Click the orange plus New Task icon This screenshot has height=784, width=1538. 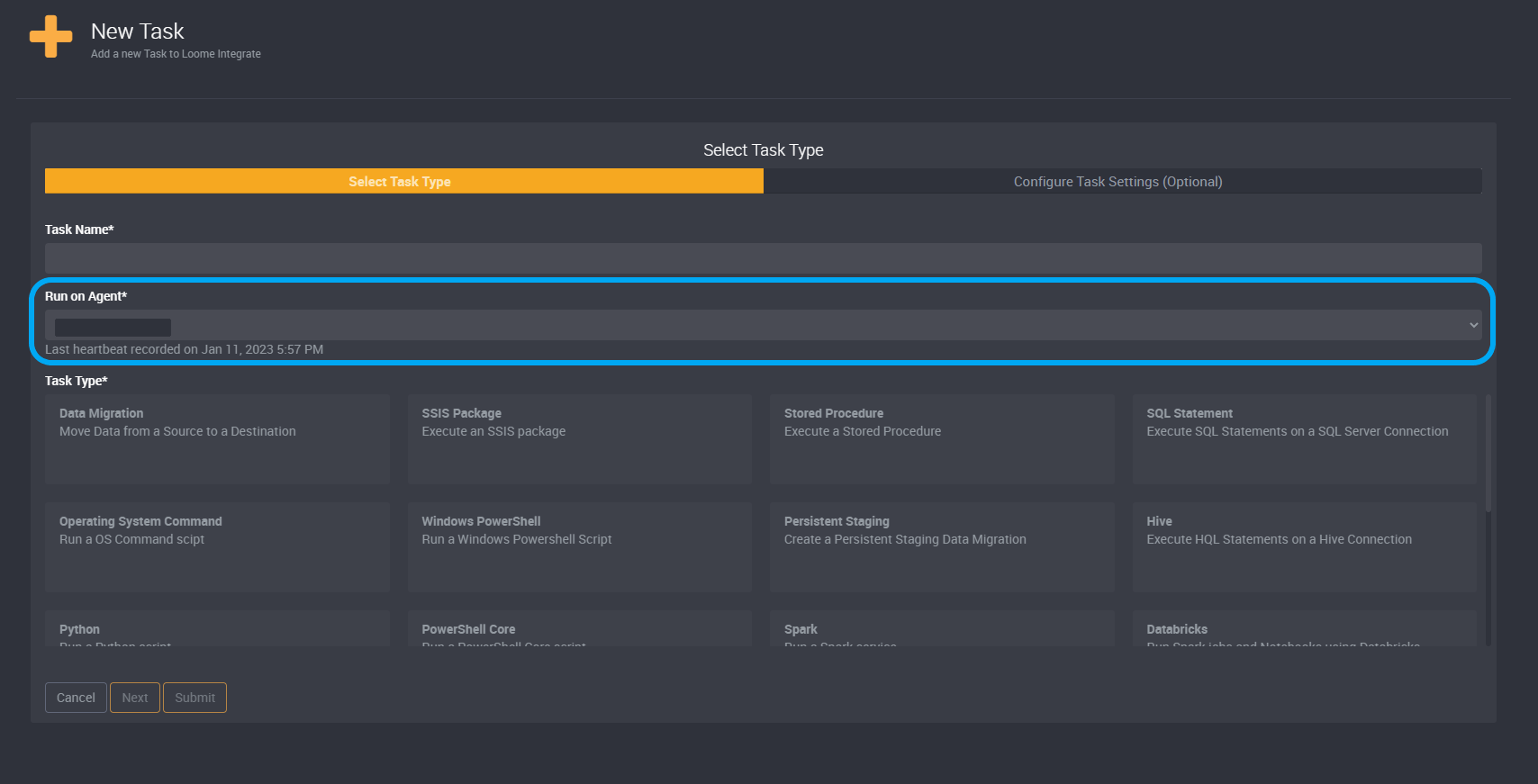click(50, 37)
